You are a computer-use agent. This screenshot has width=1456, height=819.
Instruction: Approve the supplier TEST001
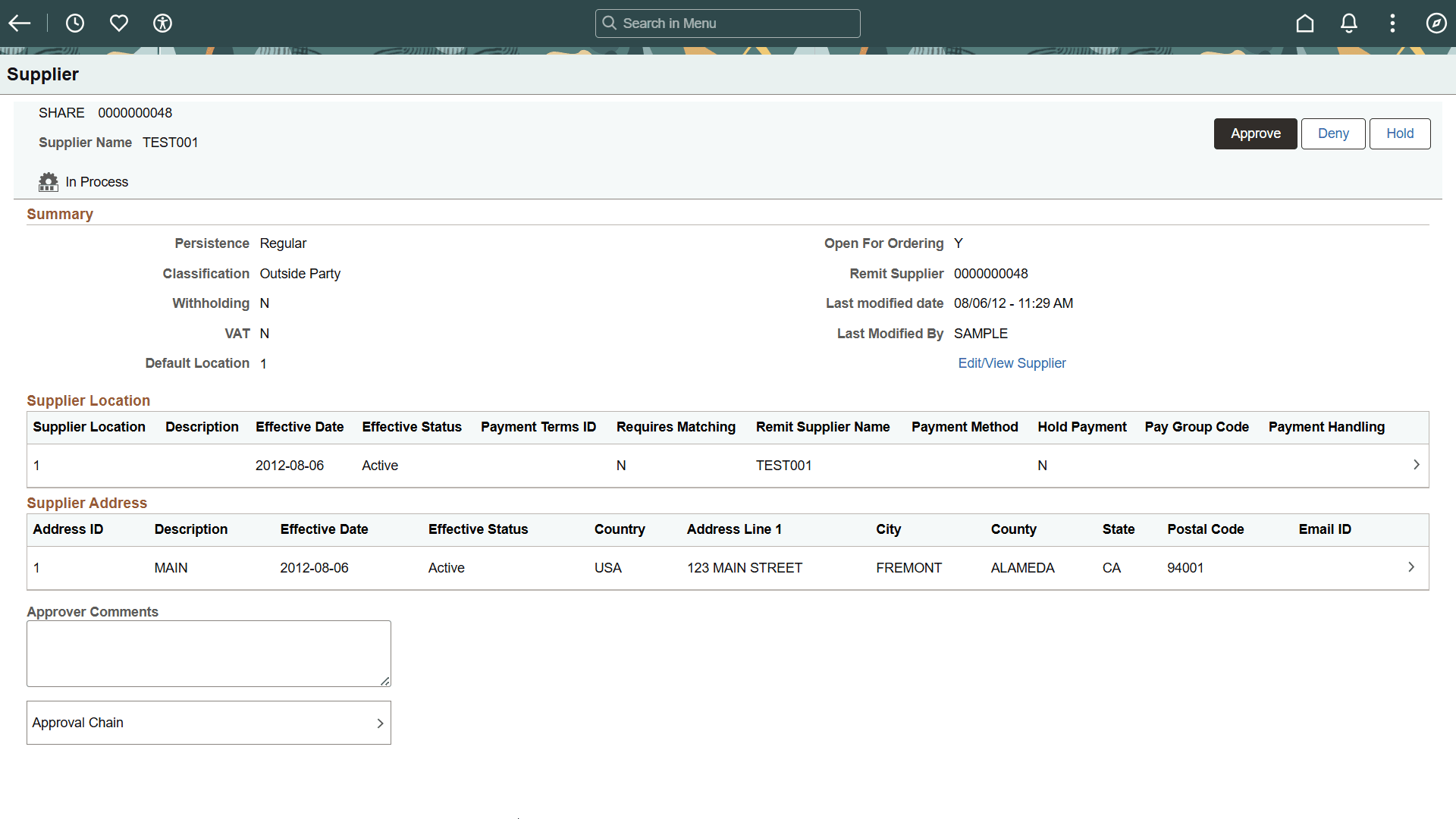point(1255,133)
